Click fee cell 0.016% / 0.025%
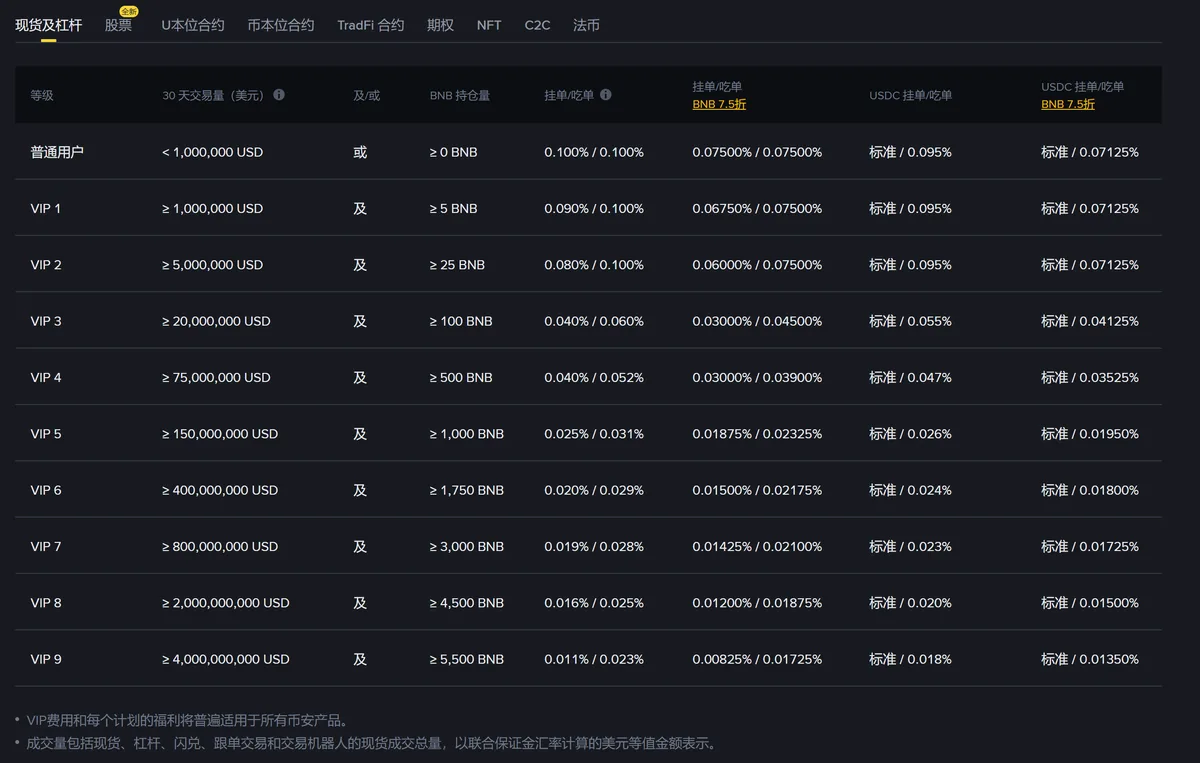This screenshot has width=1200, height=763. (594, 603)
